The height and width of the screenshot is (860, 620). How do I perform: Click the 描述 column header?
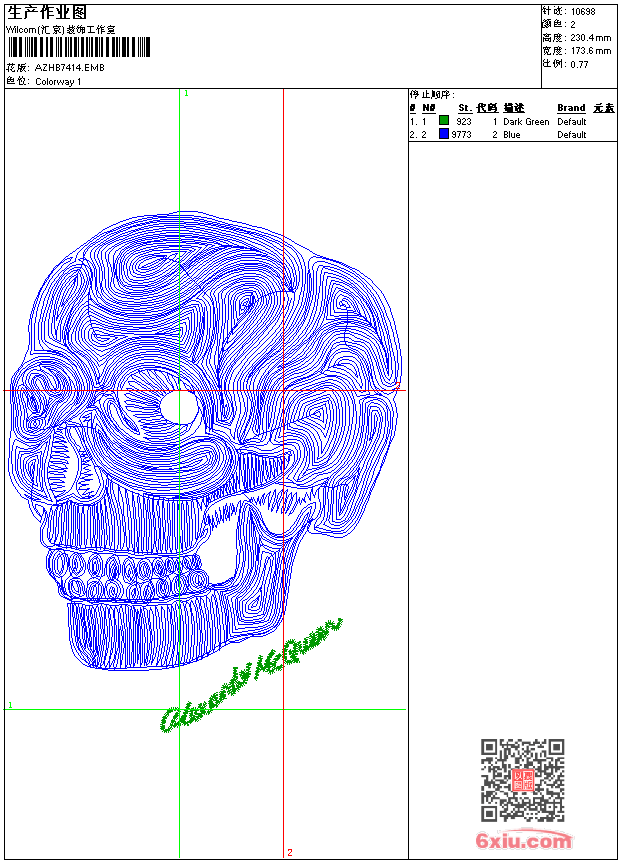point(513,108)
